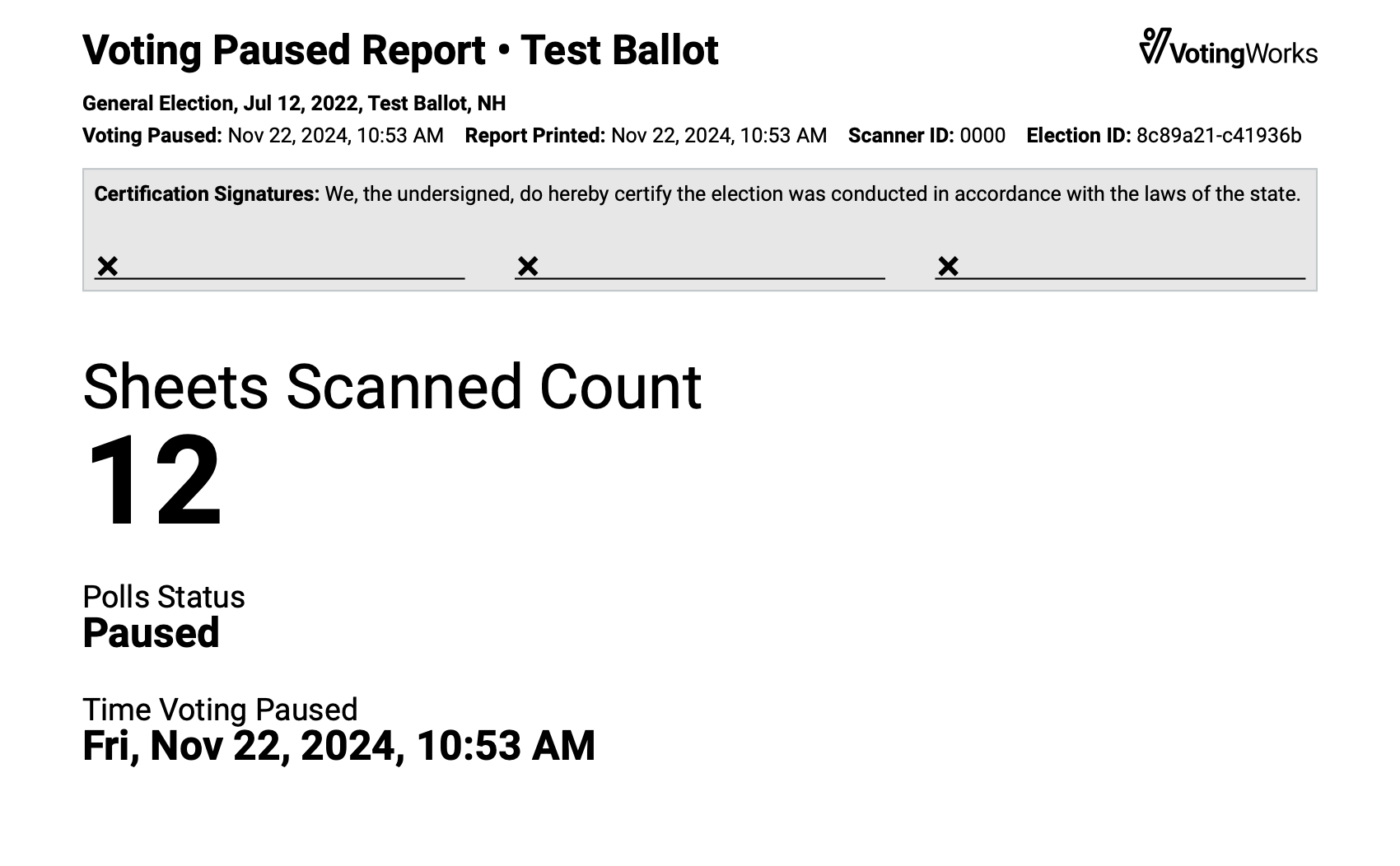The height and width of the screenshot is (866, 1400).
Task: Click the VotingWorks logo
Action: pyautogui.click(x=1228, y=48)
